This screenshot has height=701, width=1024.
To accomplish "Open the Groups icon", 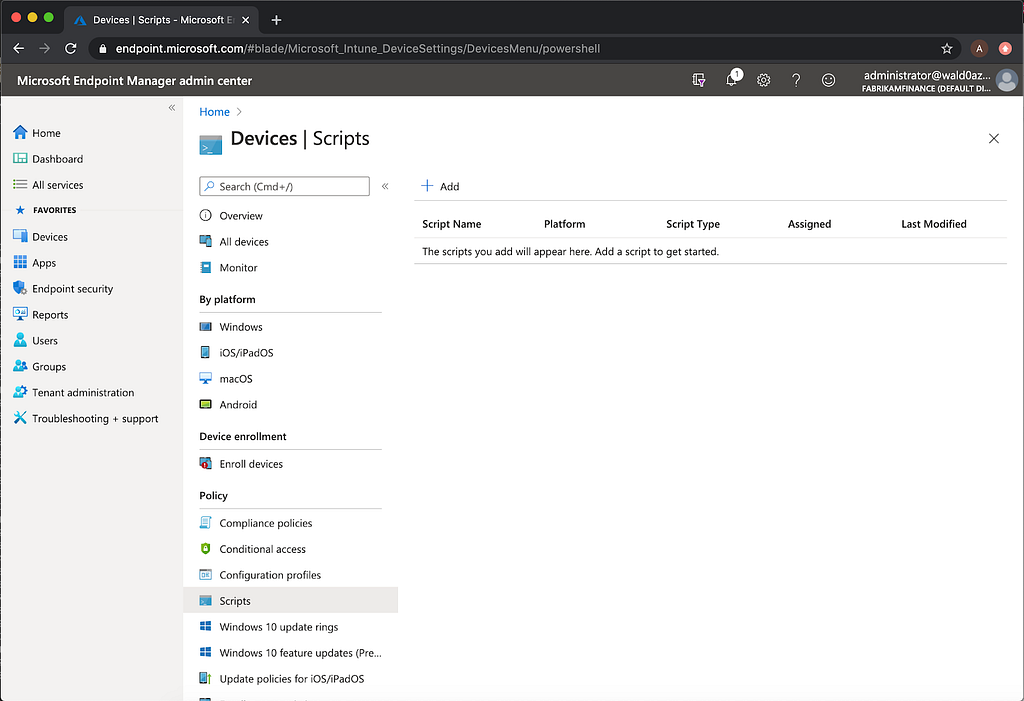I will [x=20, y=367].
